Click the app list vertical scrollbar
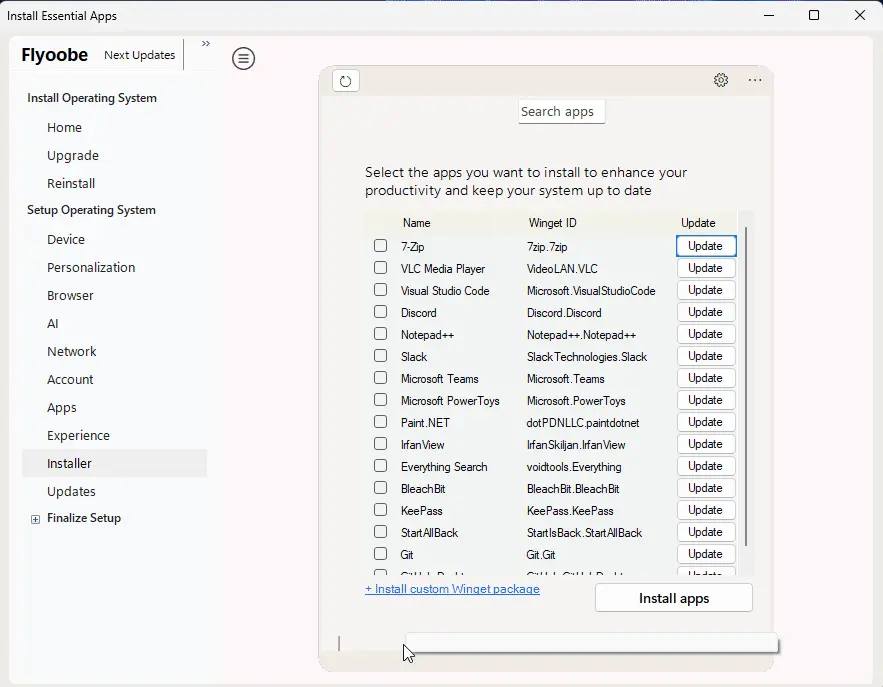883x687 pixels. pyautogui.click(x=746, y=390)
